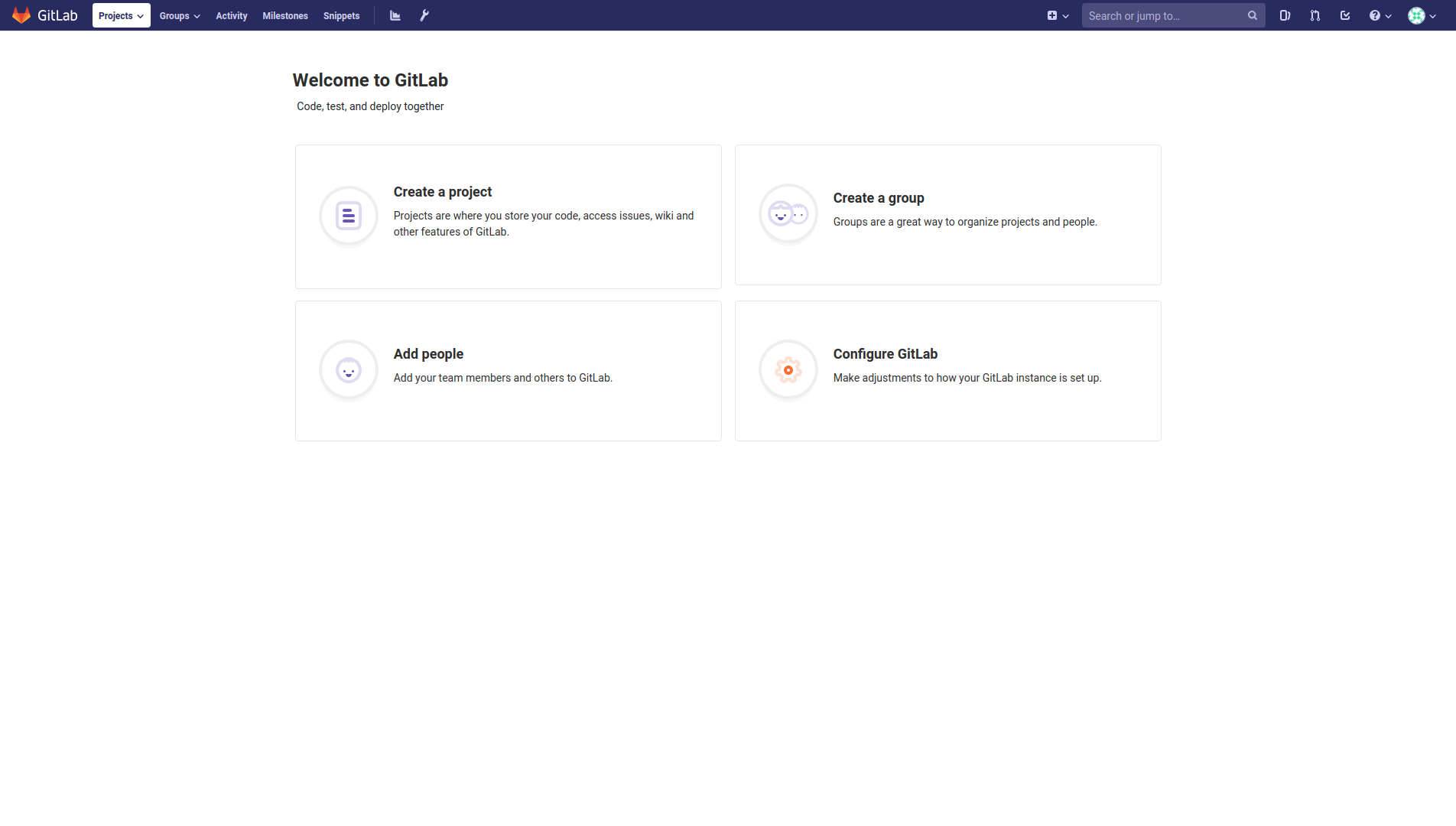This screenshot has width=1456, height=826.
Task: Click the Add people card title
Action: [428, 354]
